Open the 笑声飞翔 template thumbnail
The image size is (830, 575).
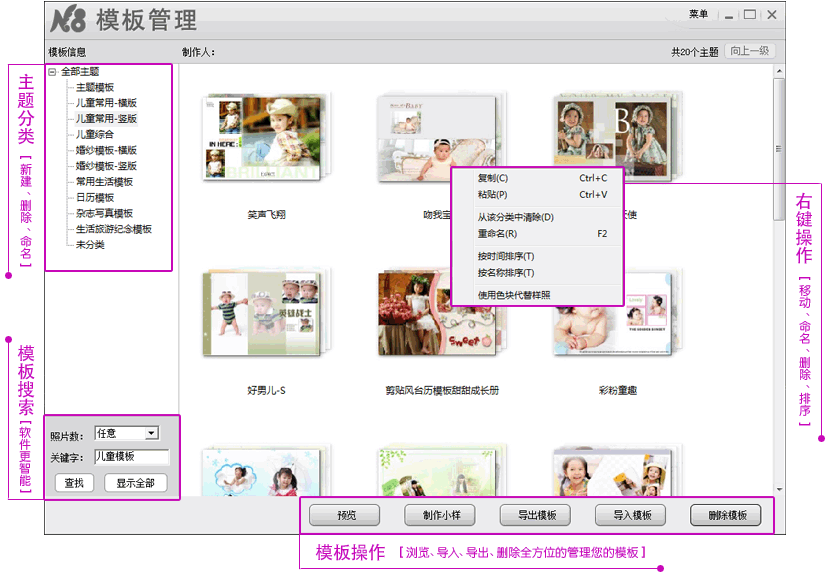click(265, 140)
